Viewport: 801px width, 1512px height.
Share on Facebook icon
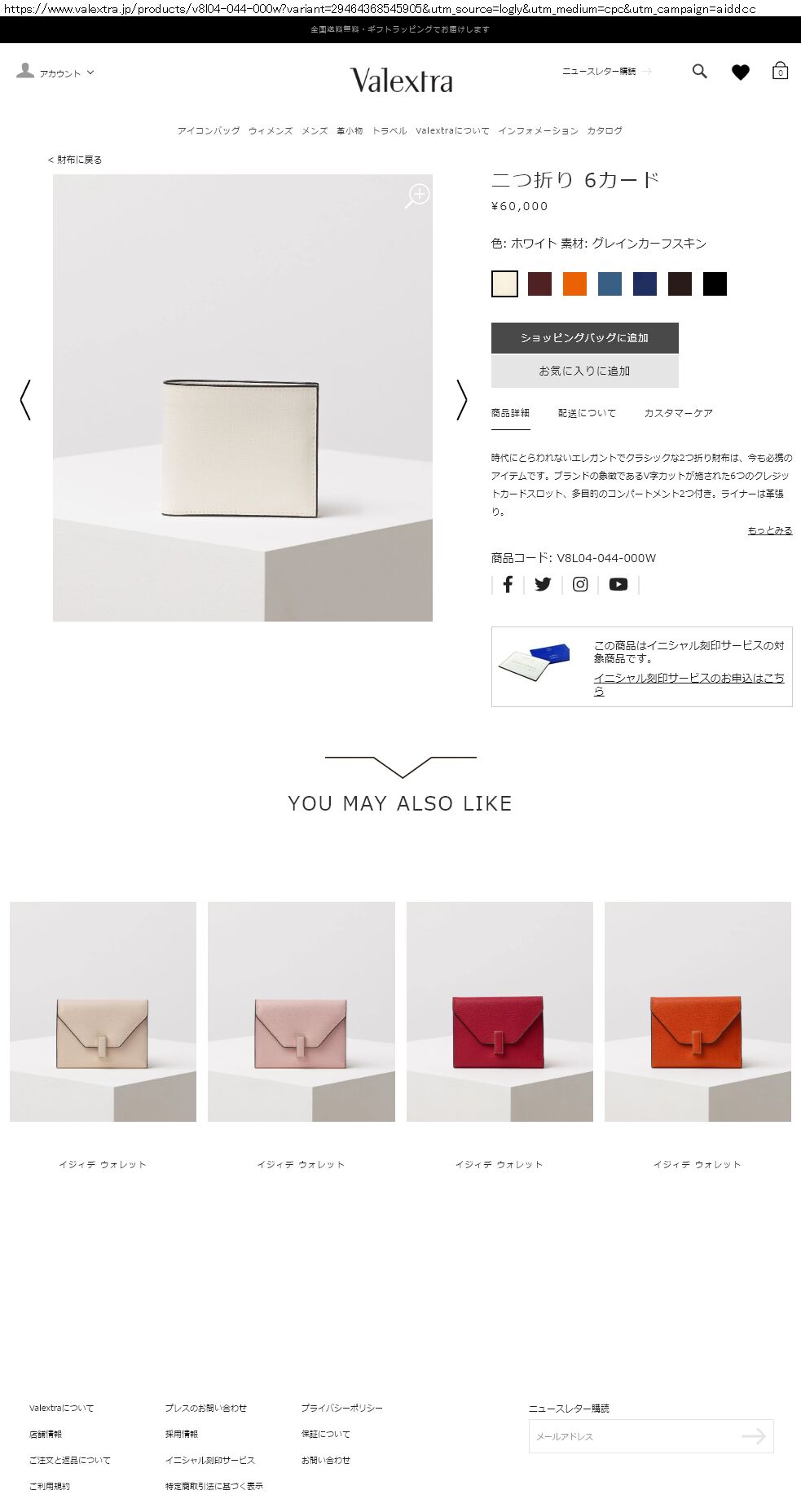pos(508,584)
